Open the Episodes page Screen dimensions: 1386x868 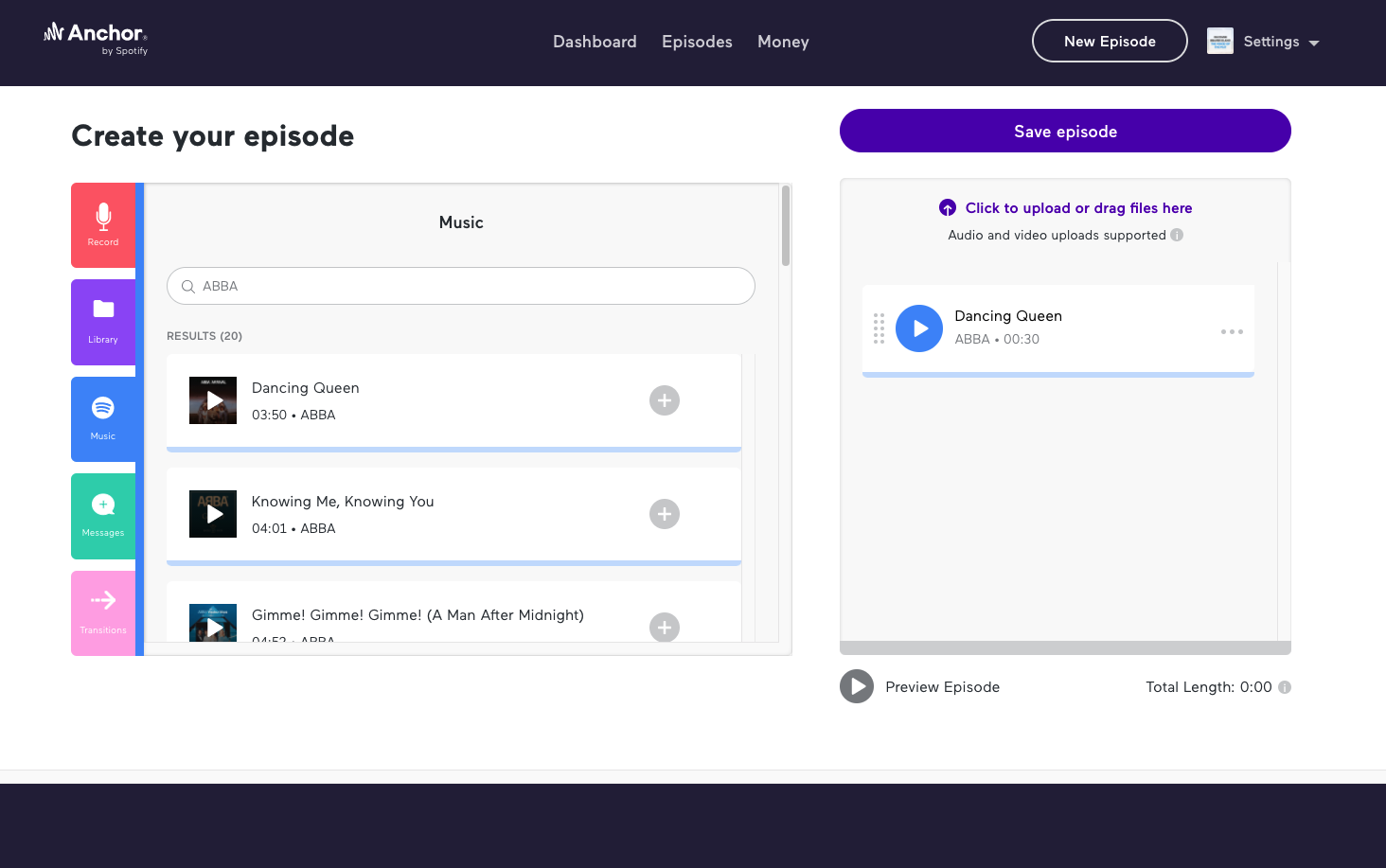[x=697, y=42]
